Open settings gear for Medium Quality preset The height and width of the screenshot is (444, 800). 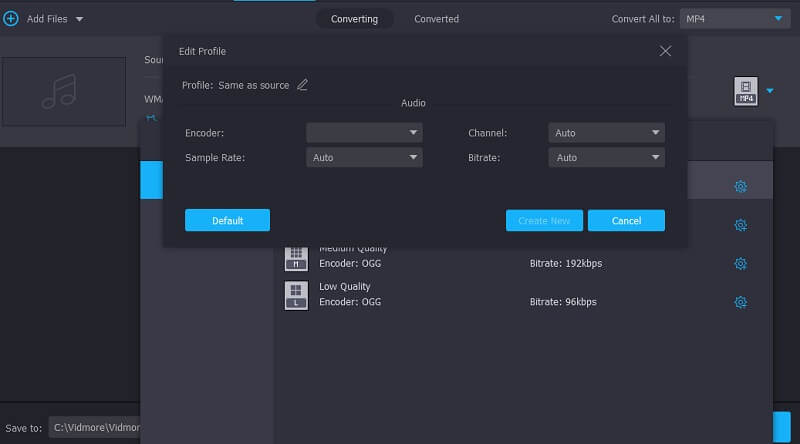click(740, 264)
